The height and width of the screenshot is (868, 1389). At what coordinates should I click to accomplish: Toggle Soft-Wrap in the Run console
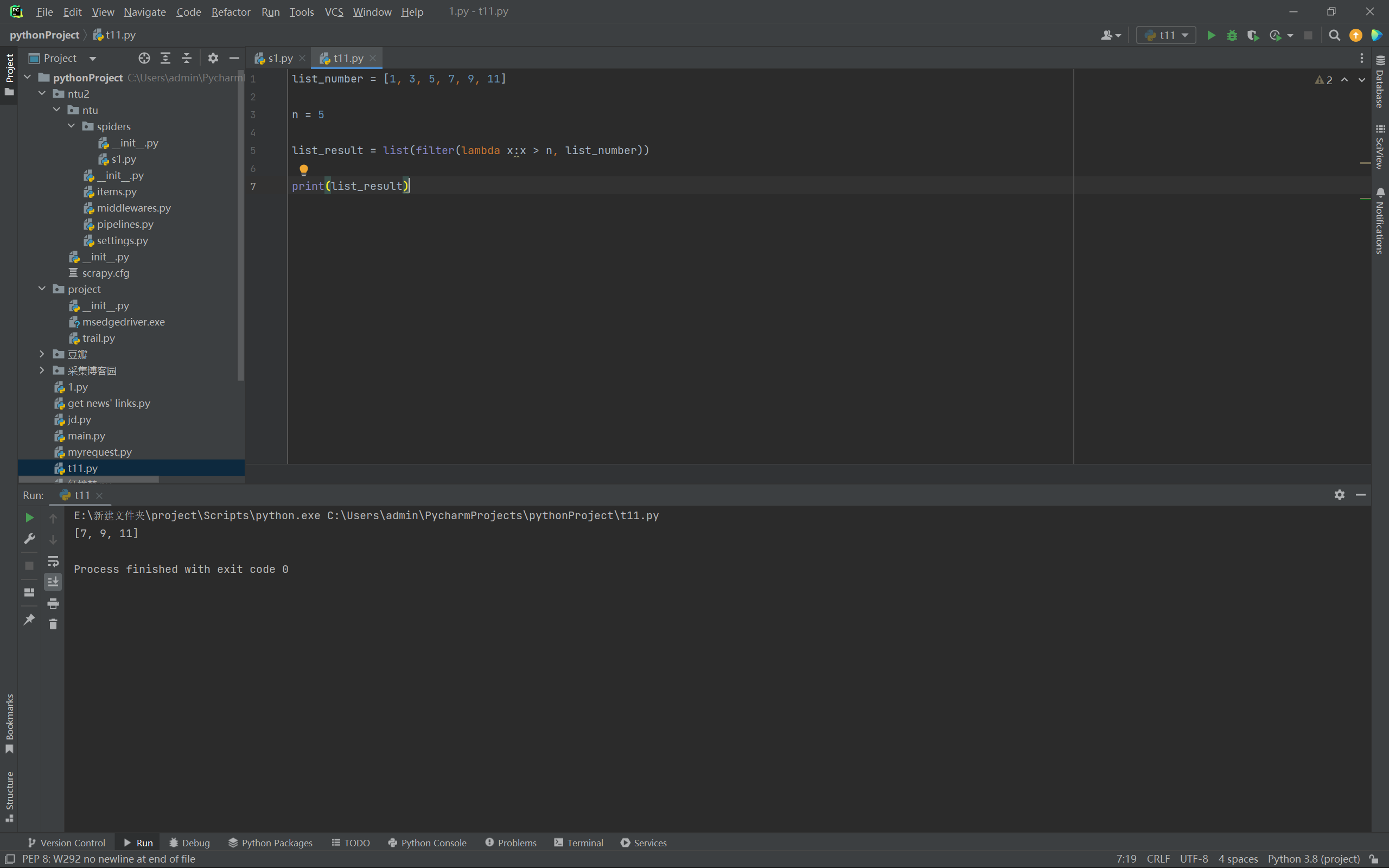click(53, 561)
